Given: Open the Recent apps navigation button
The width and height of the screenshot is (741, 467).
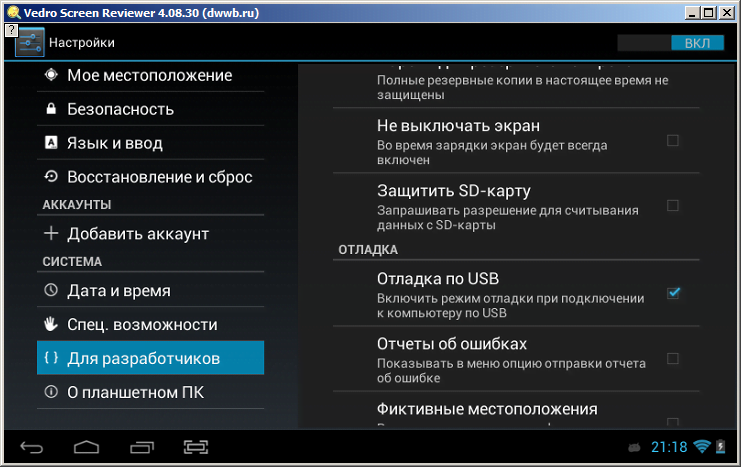Looking at the screenshot, I should pos(141,445).
